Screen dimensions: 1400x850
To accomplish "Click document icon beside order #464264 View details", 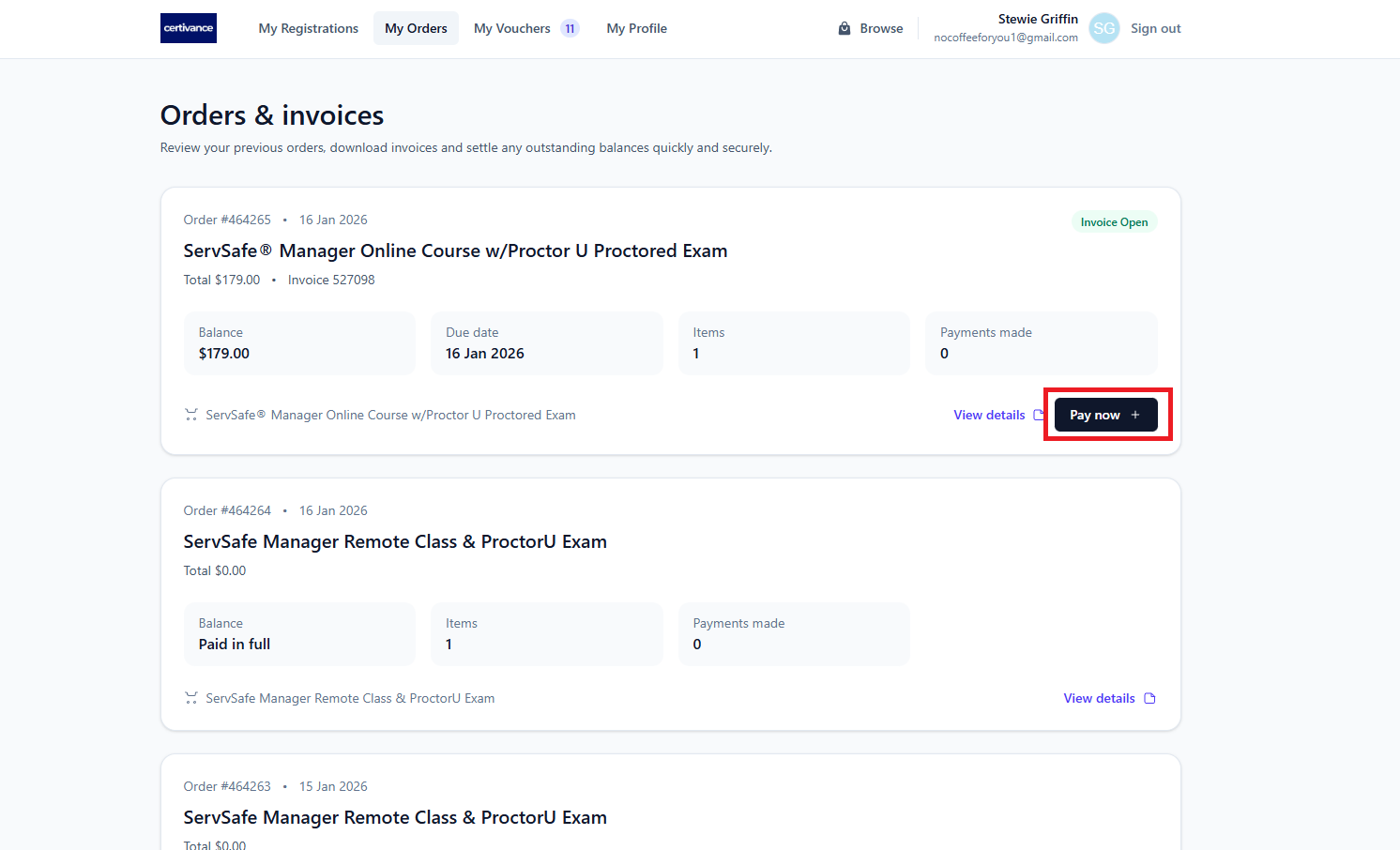I will 1149,698.
